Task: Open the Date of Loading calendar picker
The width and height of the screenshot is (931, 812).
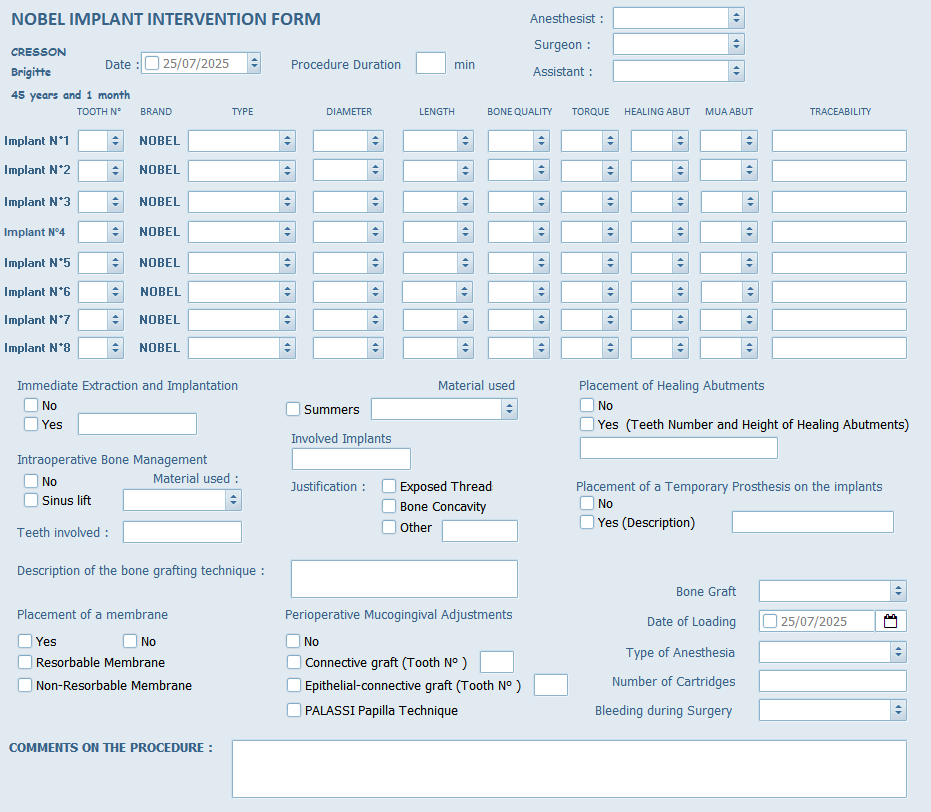Action: pyautogui.click(x=890, y=621)
